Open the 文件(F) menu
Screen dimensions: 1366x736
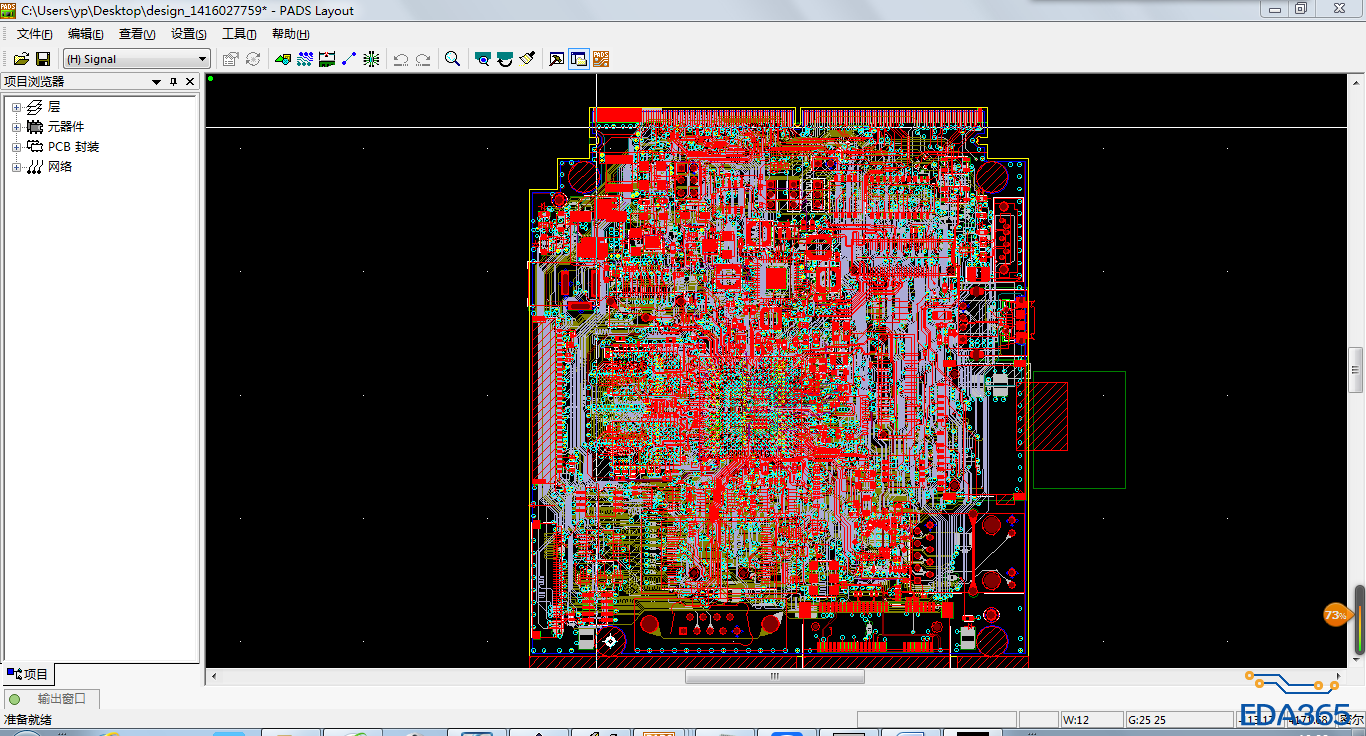[x=34, y=34]
